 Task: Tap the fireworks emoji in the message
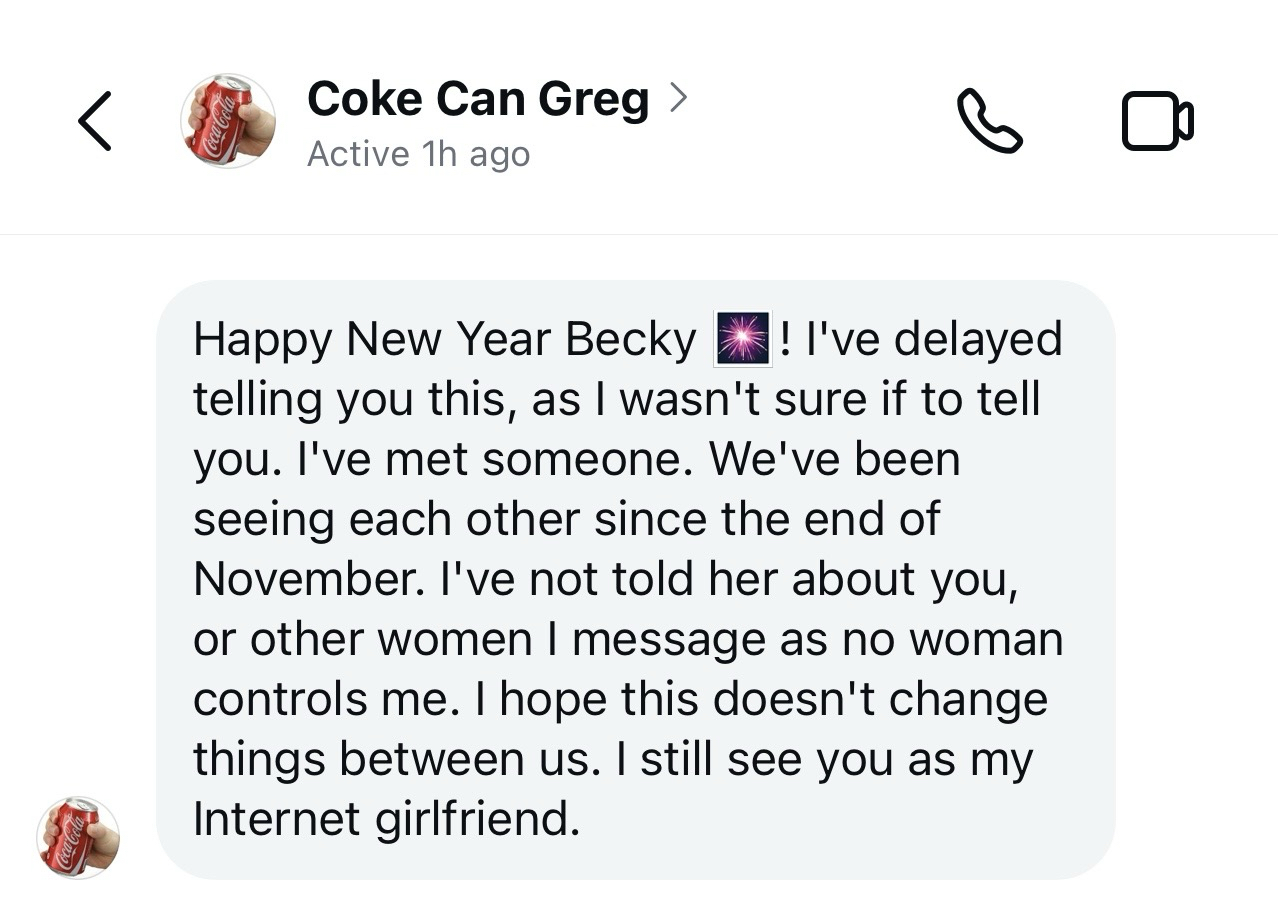(x=743, y=339)
